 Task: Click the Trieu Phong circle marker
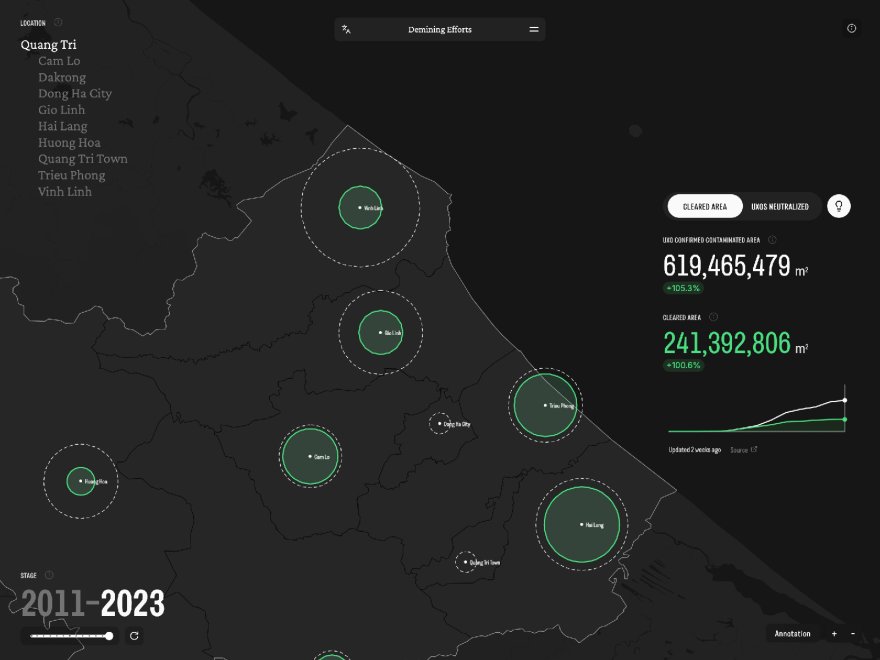coord(546,406)
